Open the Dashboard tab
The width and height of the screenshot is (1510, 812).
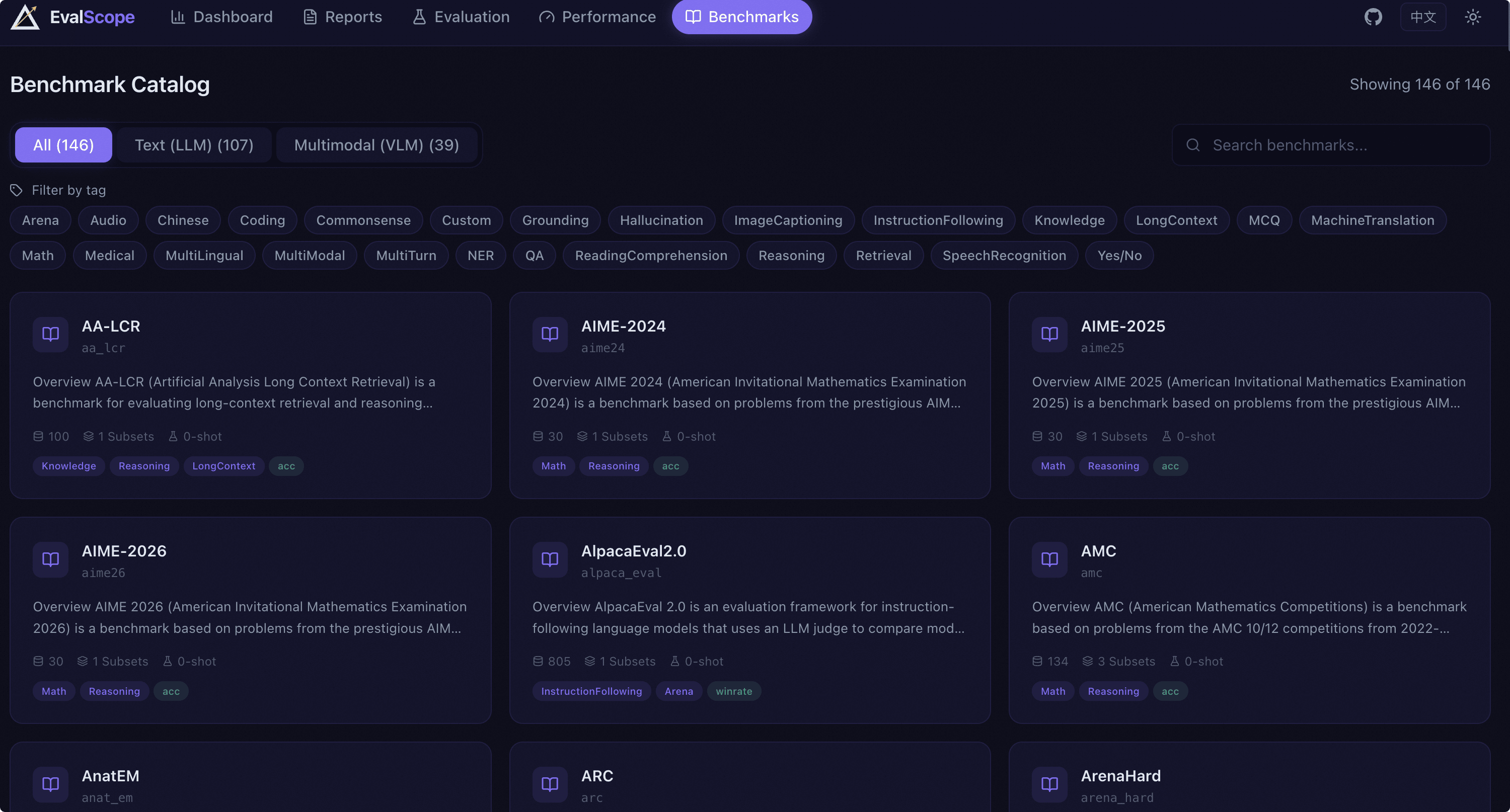(x=221, y=17)
